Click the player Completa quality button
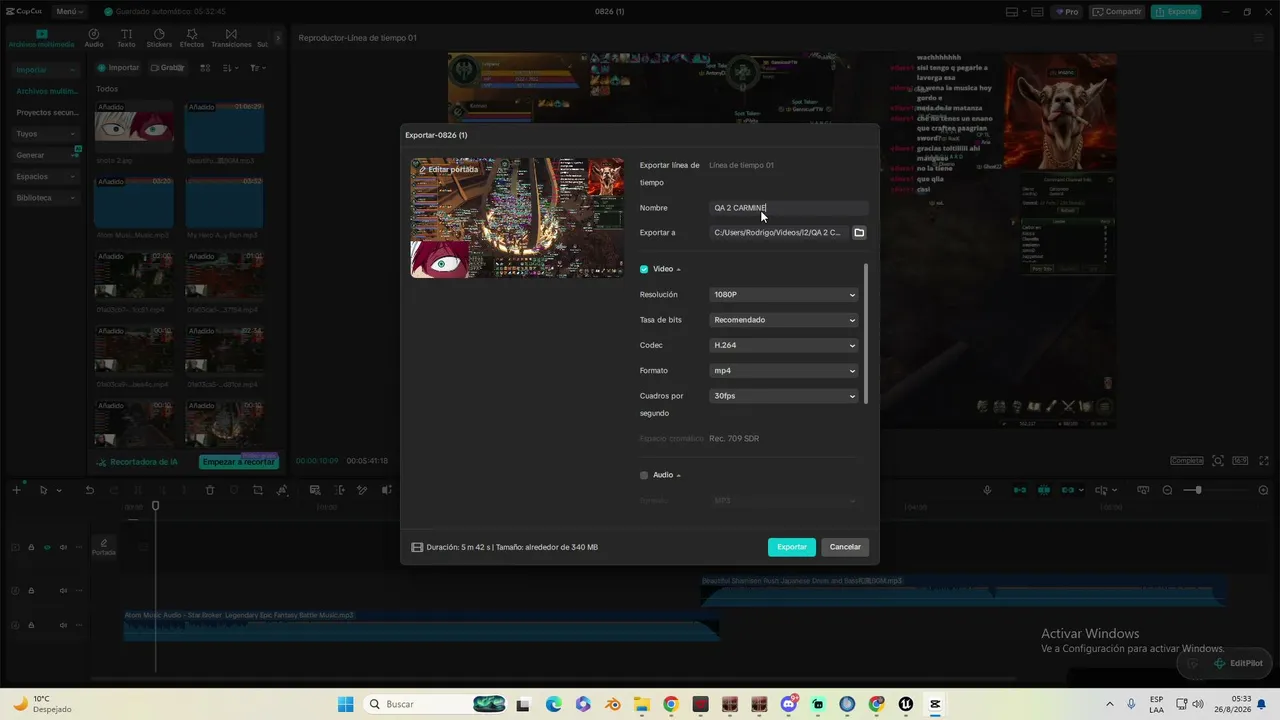The width and height of the screenshot is (1280, 720). [1187, 461]
